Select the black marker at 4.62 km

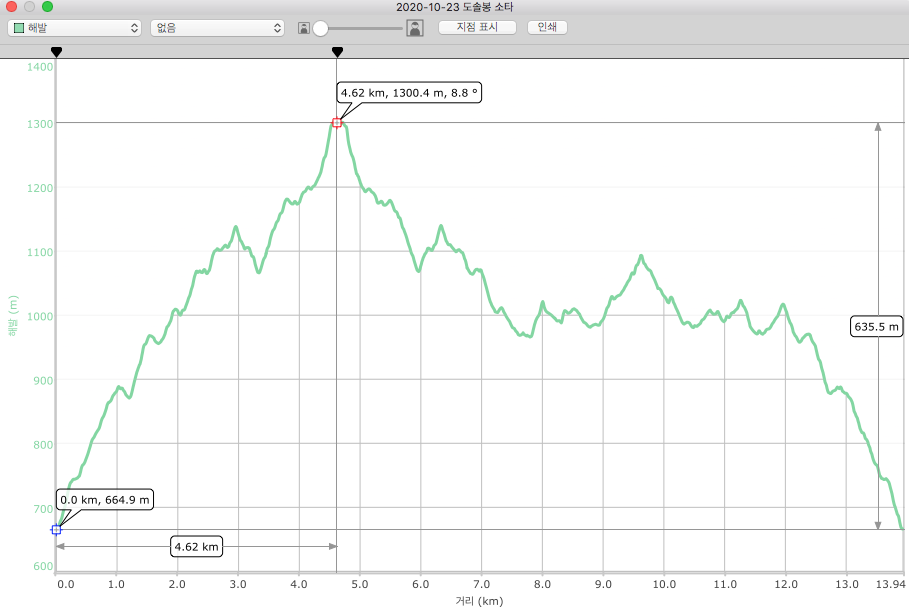point(337,51)
